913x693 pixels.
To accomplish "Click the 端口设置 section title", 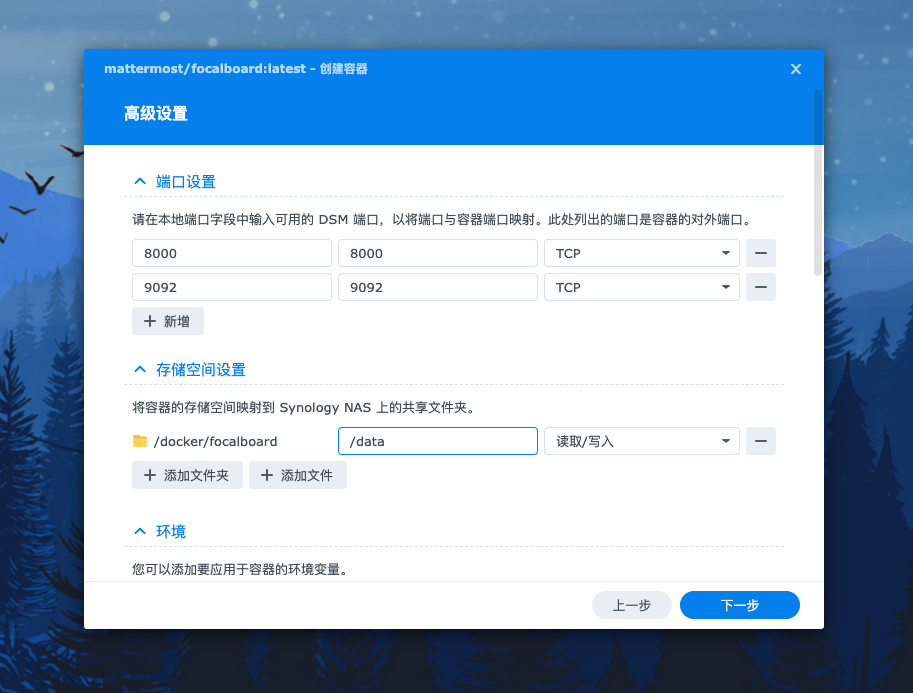I will click(x=186, y=182).
